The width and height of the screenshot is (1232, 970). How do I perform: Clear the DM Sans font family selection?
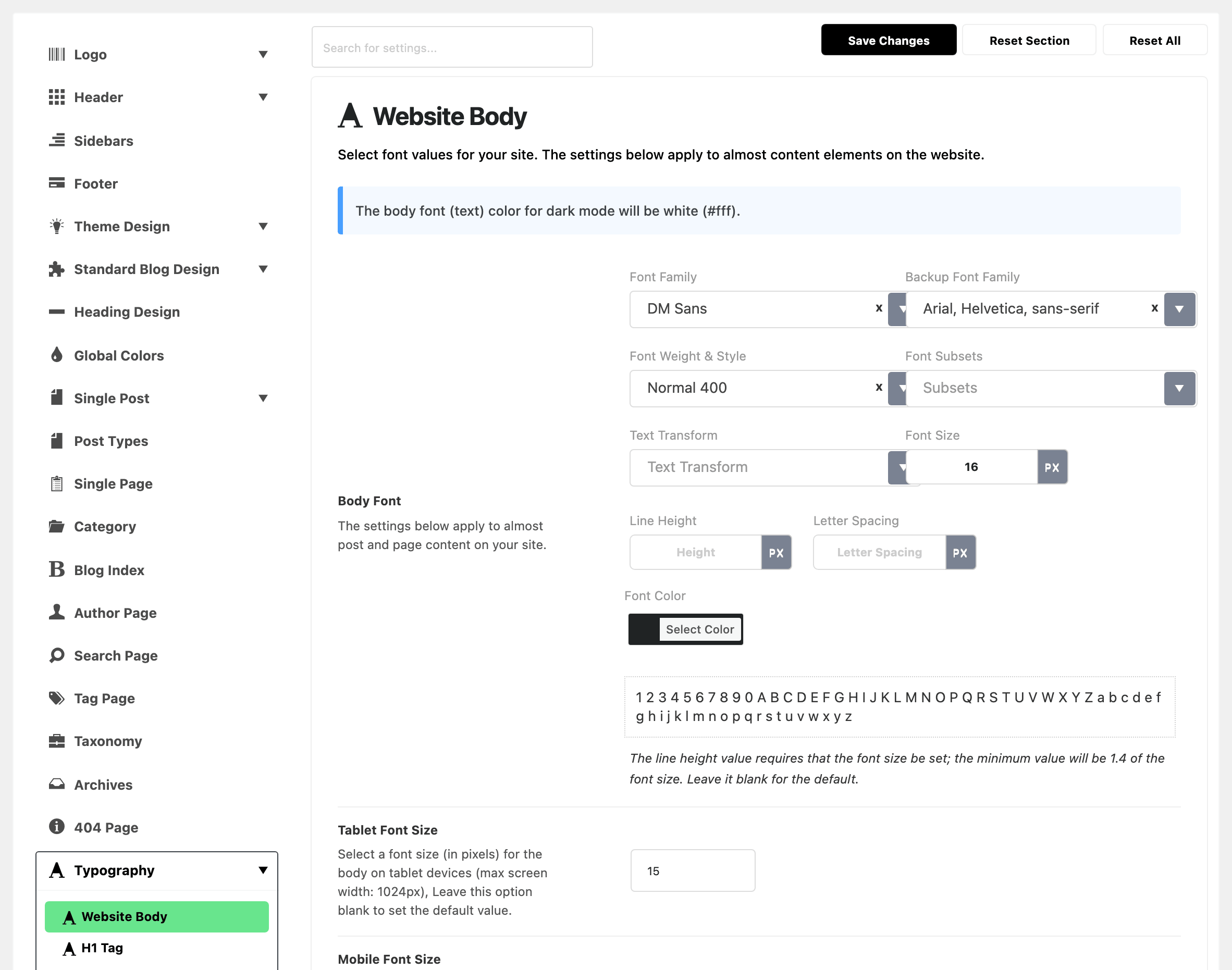point(879,308)
